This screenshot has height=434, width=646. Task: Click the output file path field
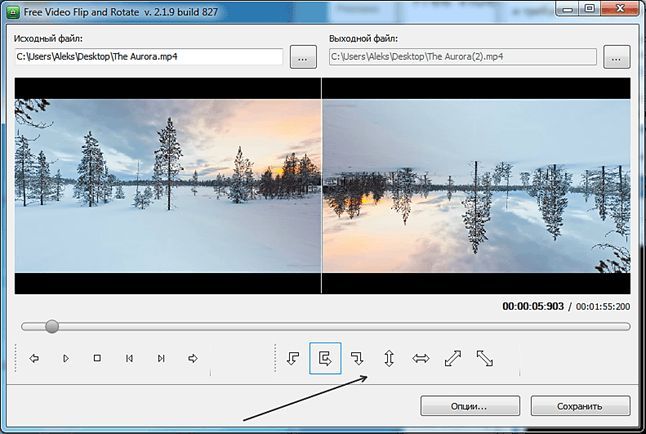(x=463, y=57)
